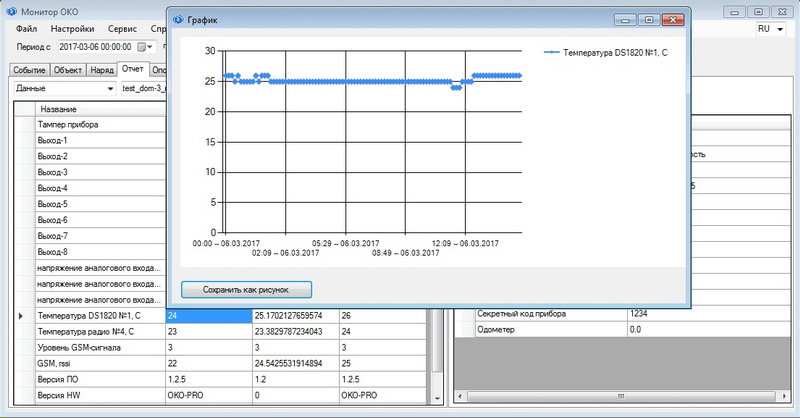Viewport: 800px width, 418px height.
Task: Click the Название column header
Action: (x=100, y=109)
